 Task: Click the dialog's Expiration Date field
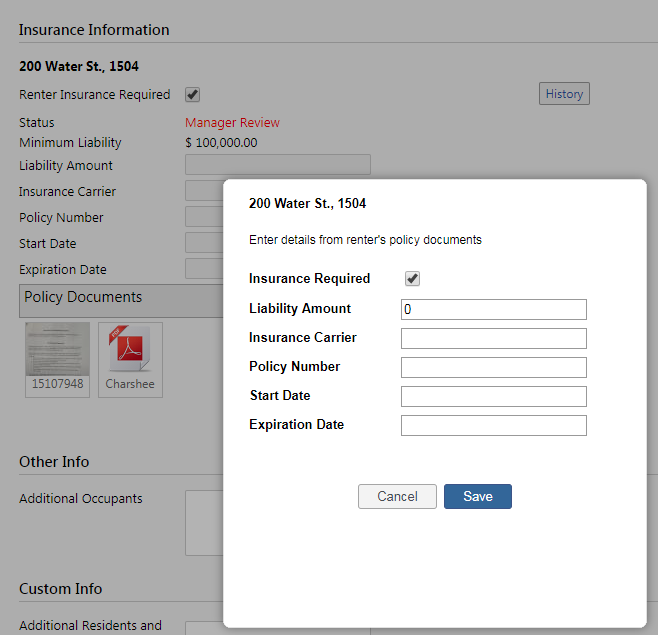point(493,426)
